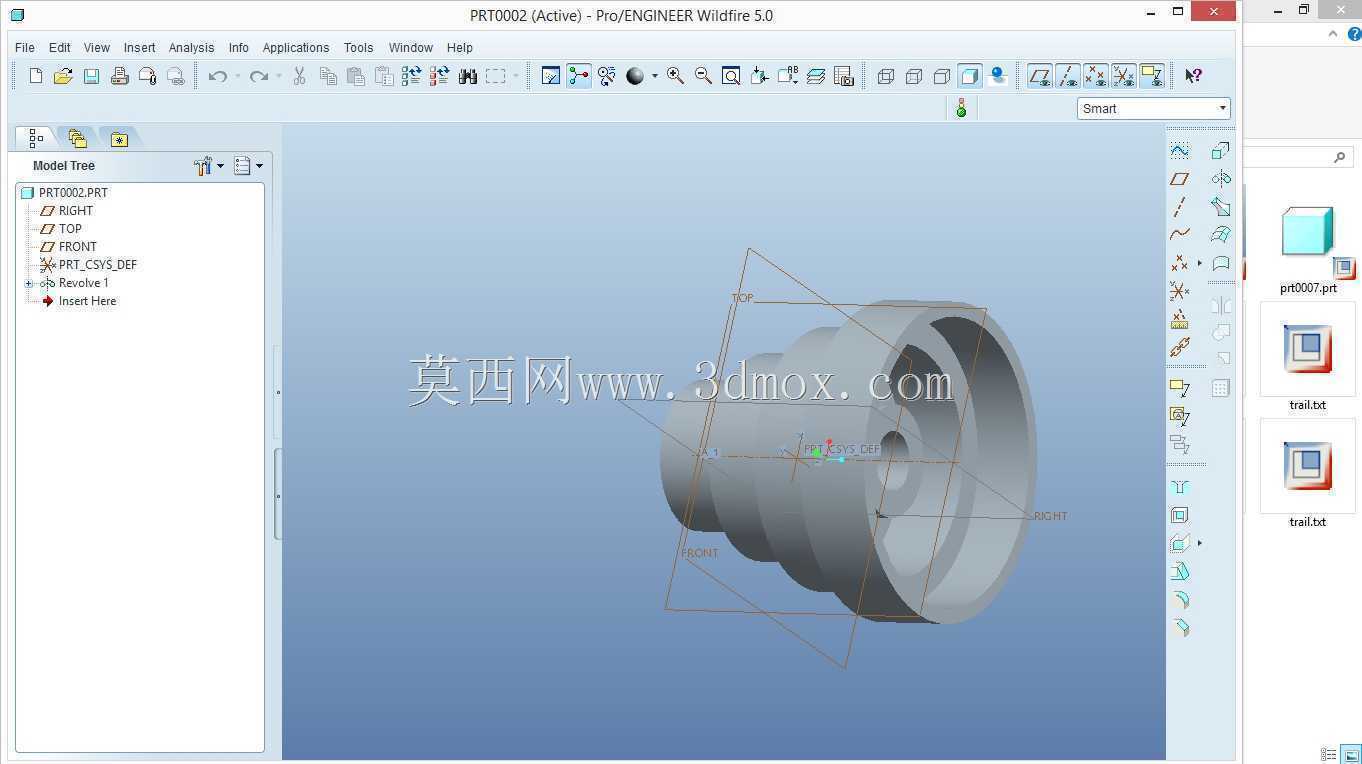Click the New file icon
This screenshot has width=1362, height=764.
pyautogui.click(x=36, y=76)
